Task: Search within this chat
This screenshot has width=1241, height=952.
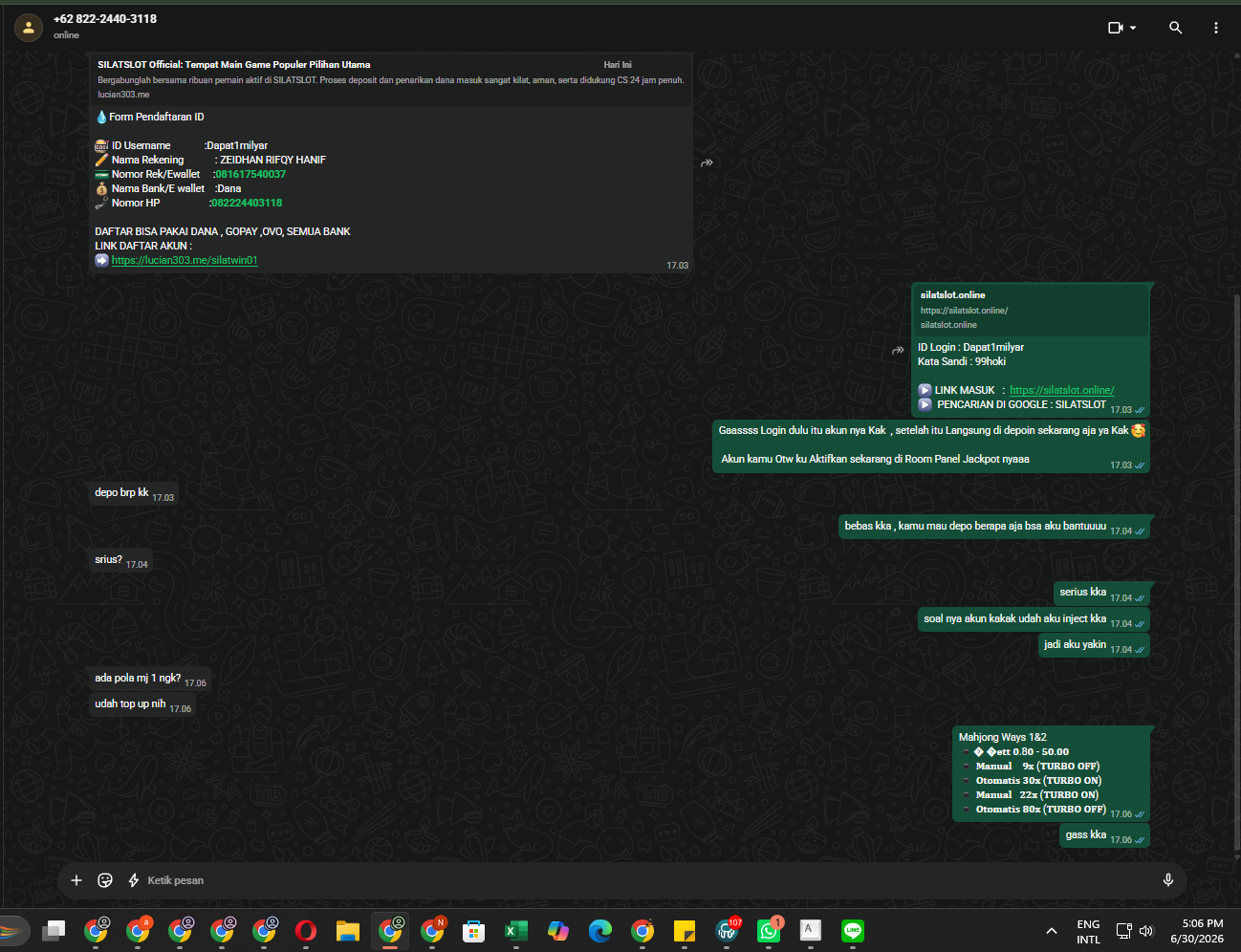Action: (x=1176, y=28)
